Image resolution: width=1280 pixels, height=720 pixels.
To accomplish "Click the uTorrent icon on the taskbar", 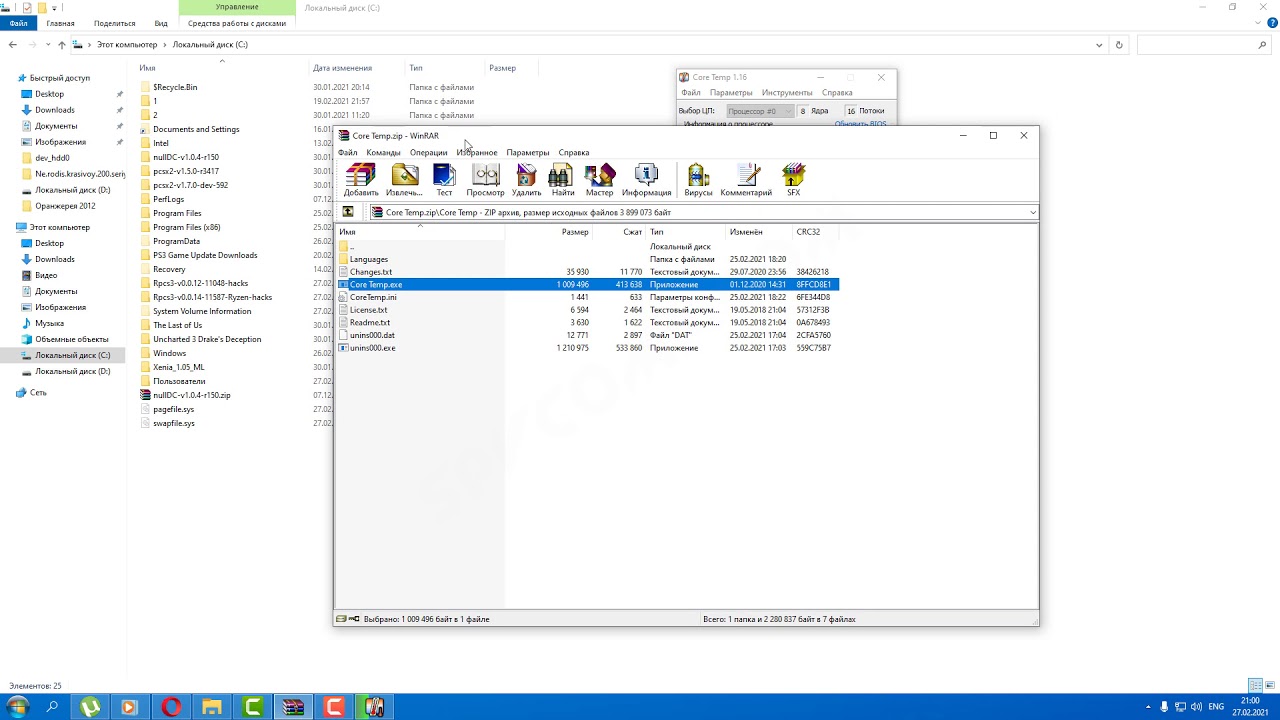I will click(90, 707).
